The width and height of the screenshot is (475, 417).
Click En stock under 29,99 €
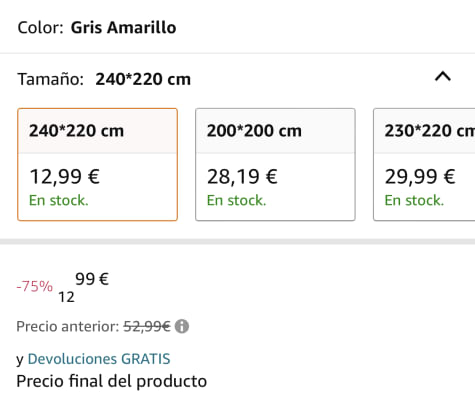tap(414, 201)
